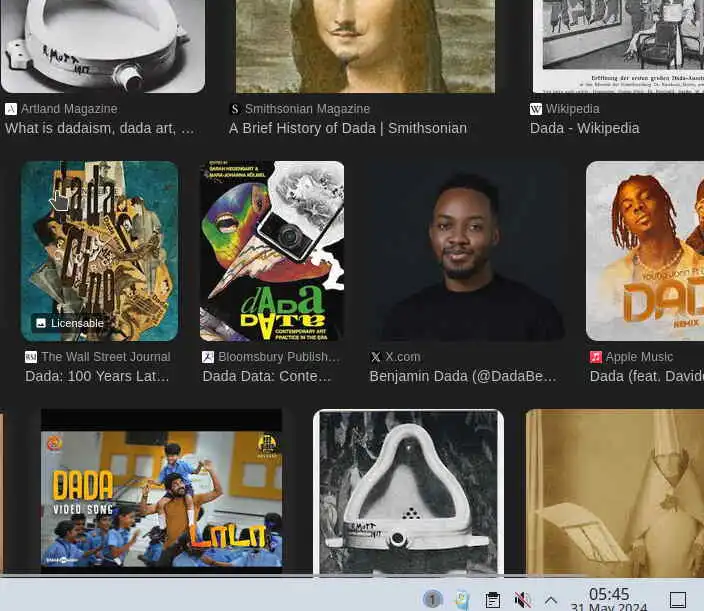
Task: Open the 'Dada: 100 Years Lat...' link
Action: click(x=97, y=376)
